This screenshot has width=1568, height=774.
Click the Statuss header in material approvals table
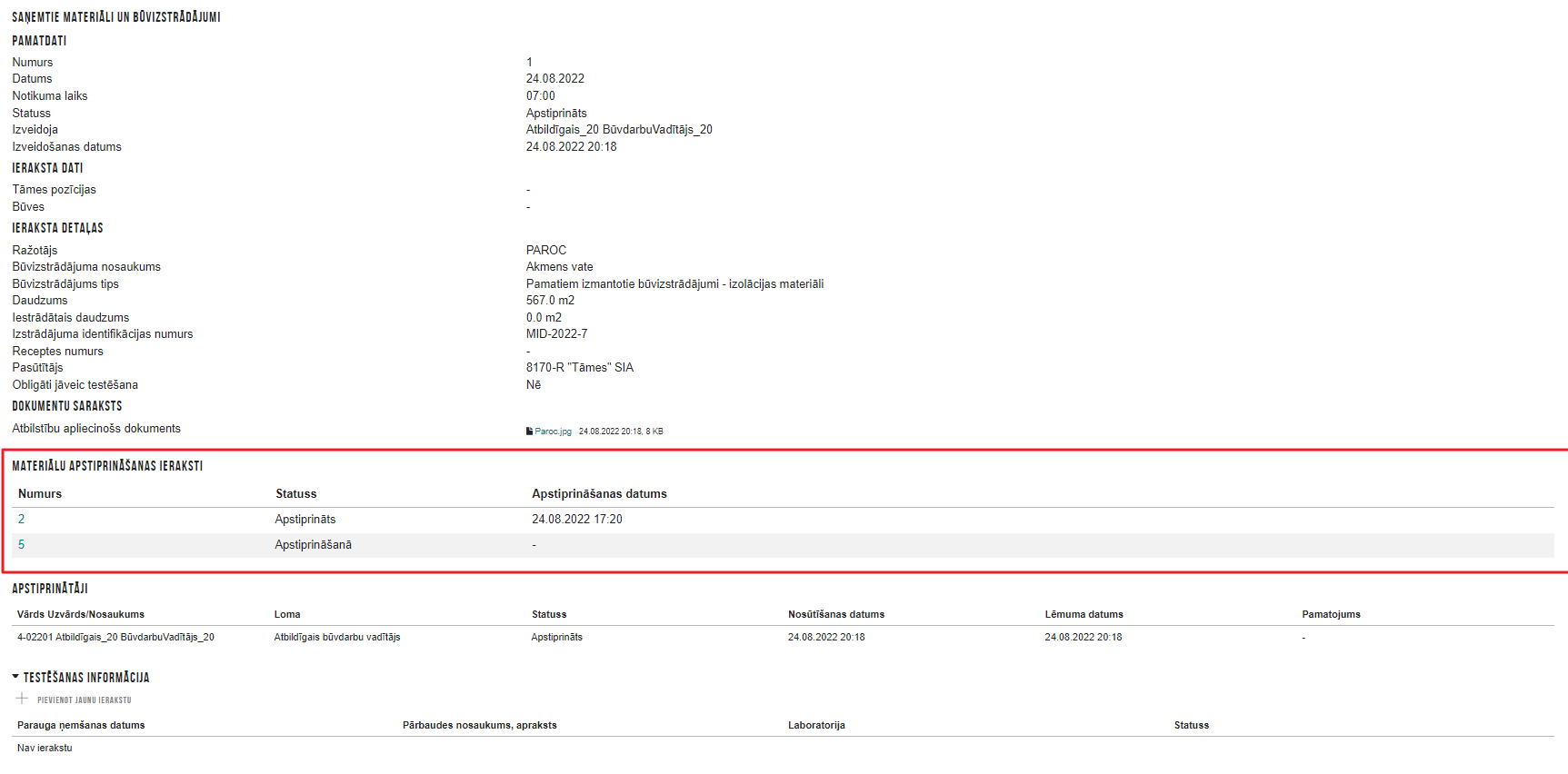tap(296, 494)
